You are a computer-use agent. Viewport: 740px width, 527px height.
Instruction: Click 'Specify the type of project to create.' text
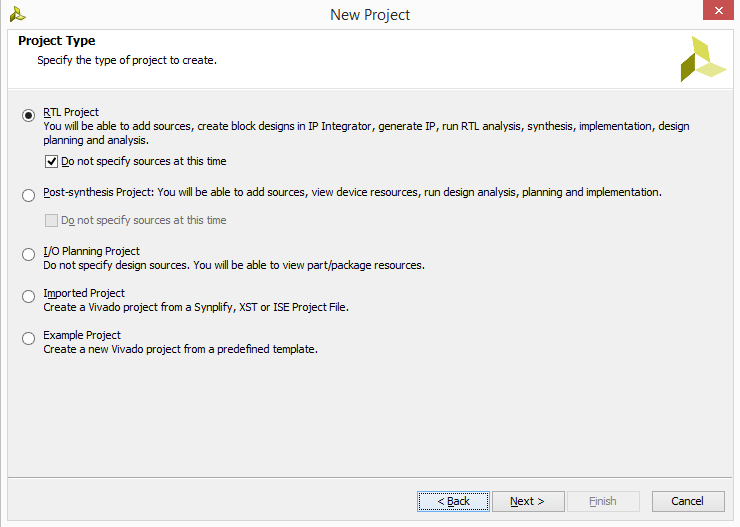point(127,60)
